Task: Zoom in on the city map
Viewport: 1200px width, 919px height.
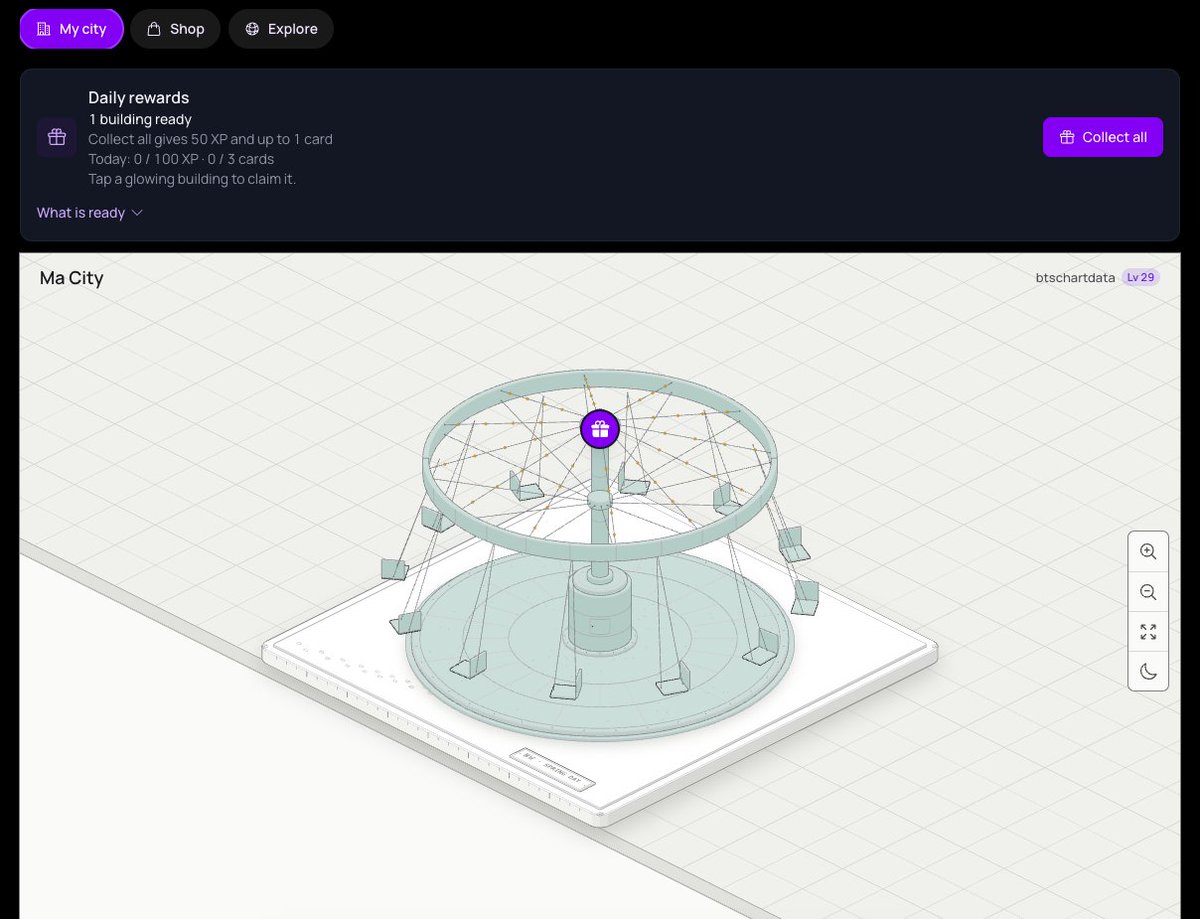Action: (1148, 551)
